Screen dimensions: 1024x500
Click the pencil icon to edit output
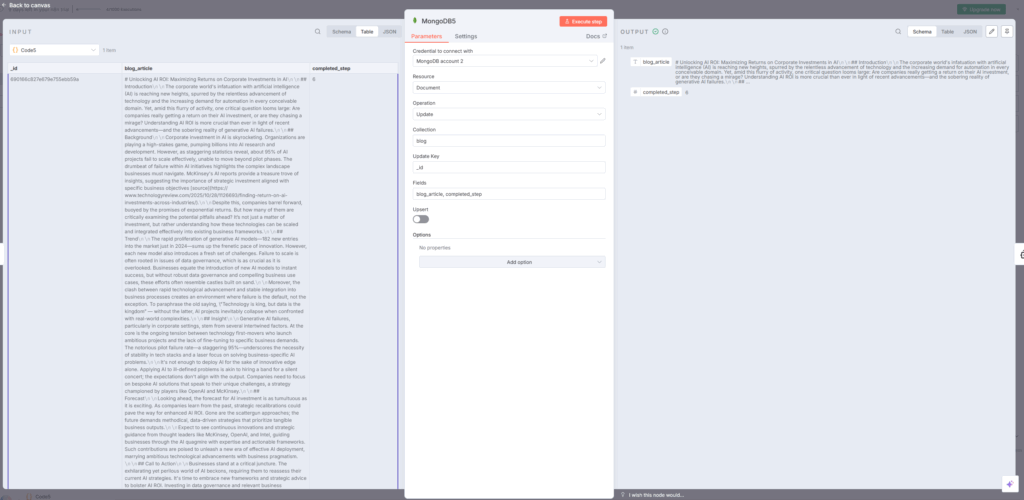(x=991, y=32)
